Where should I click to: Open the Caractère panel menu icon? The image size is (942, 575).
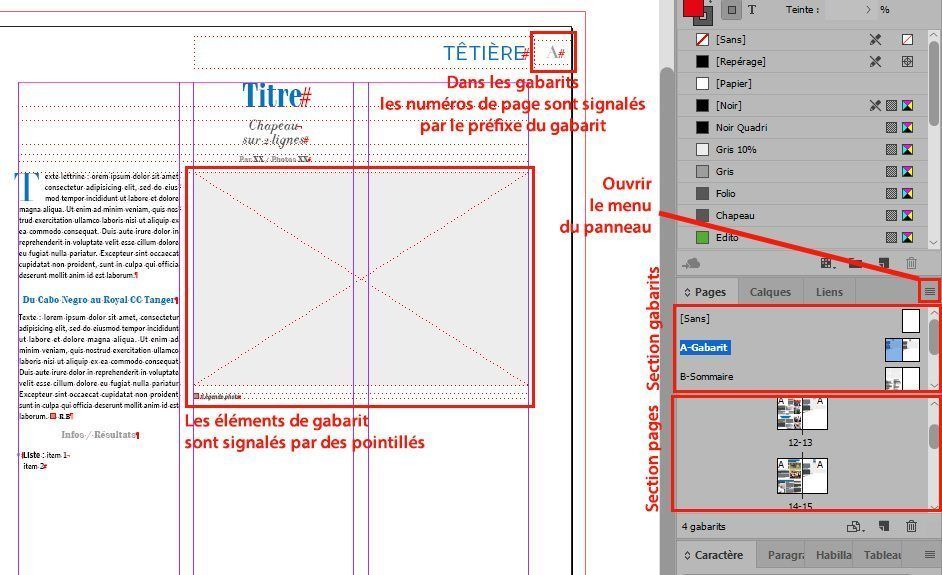929,555
